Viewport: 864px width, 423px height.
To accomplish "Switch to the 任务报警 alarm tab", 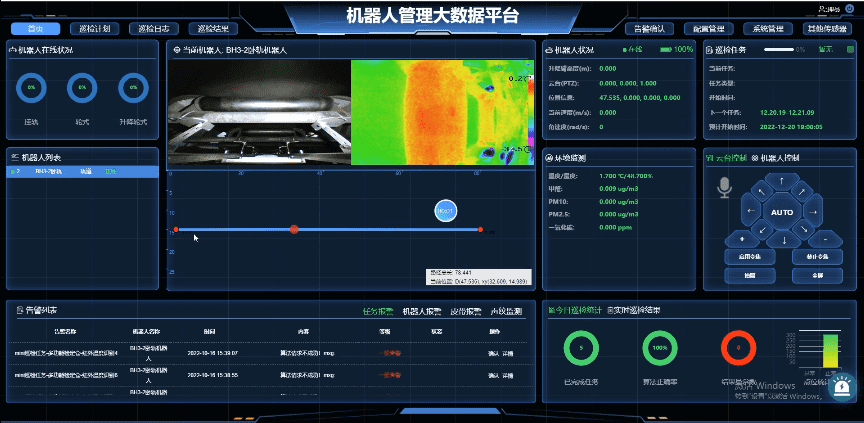I will 378,311.
